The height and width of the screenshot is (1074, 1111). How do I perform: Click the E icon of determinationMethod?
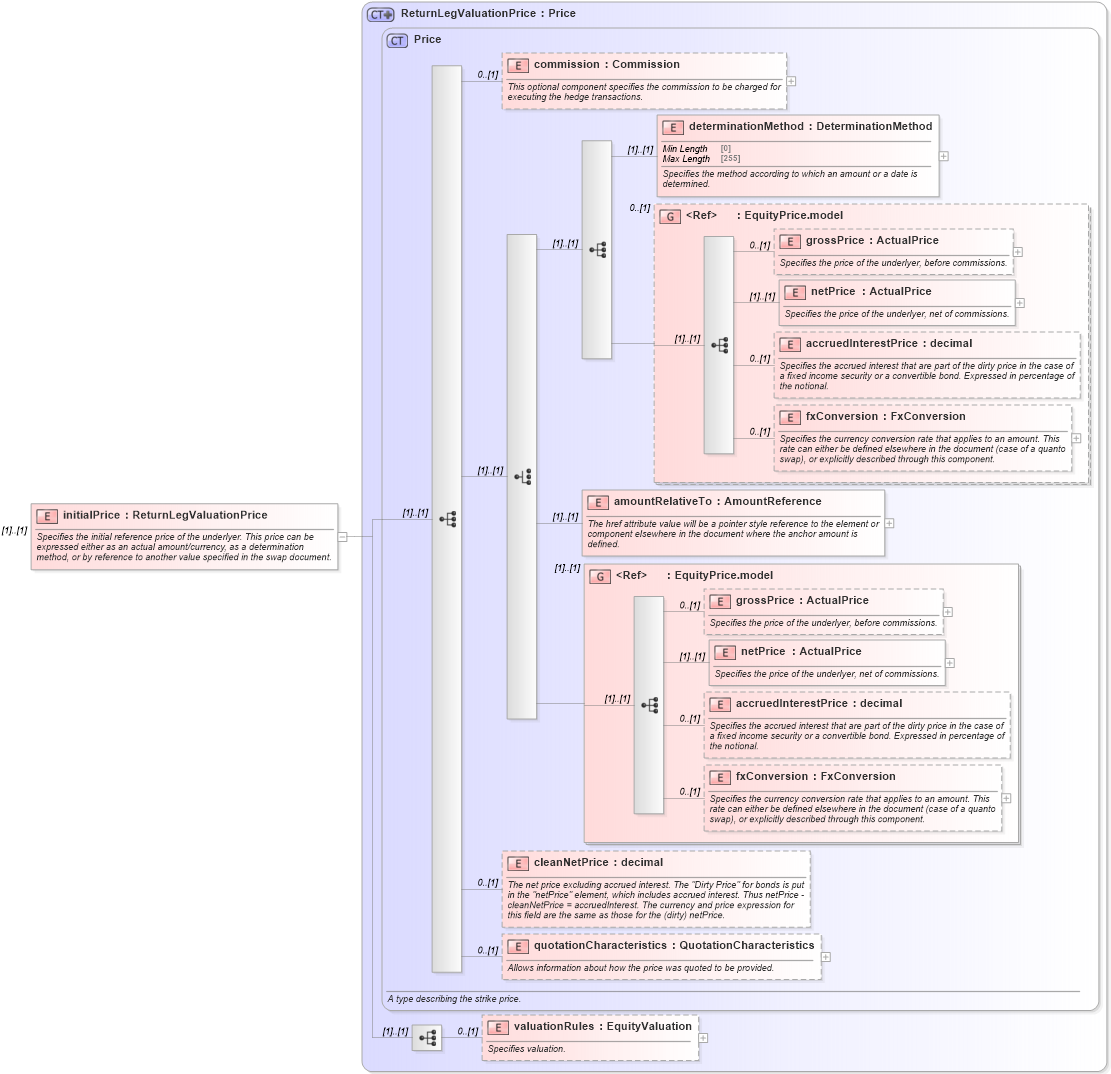coord(671,127)
